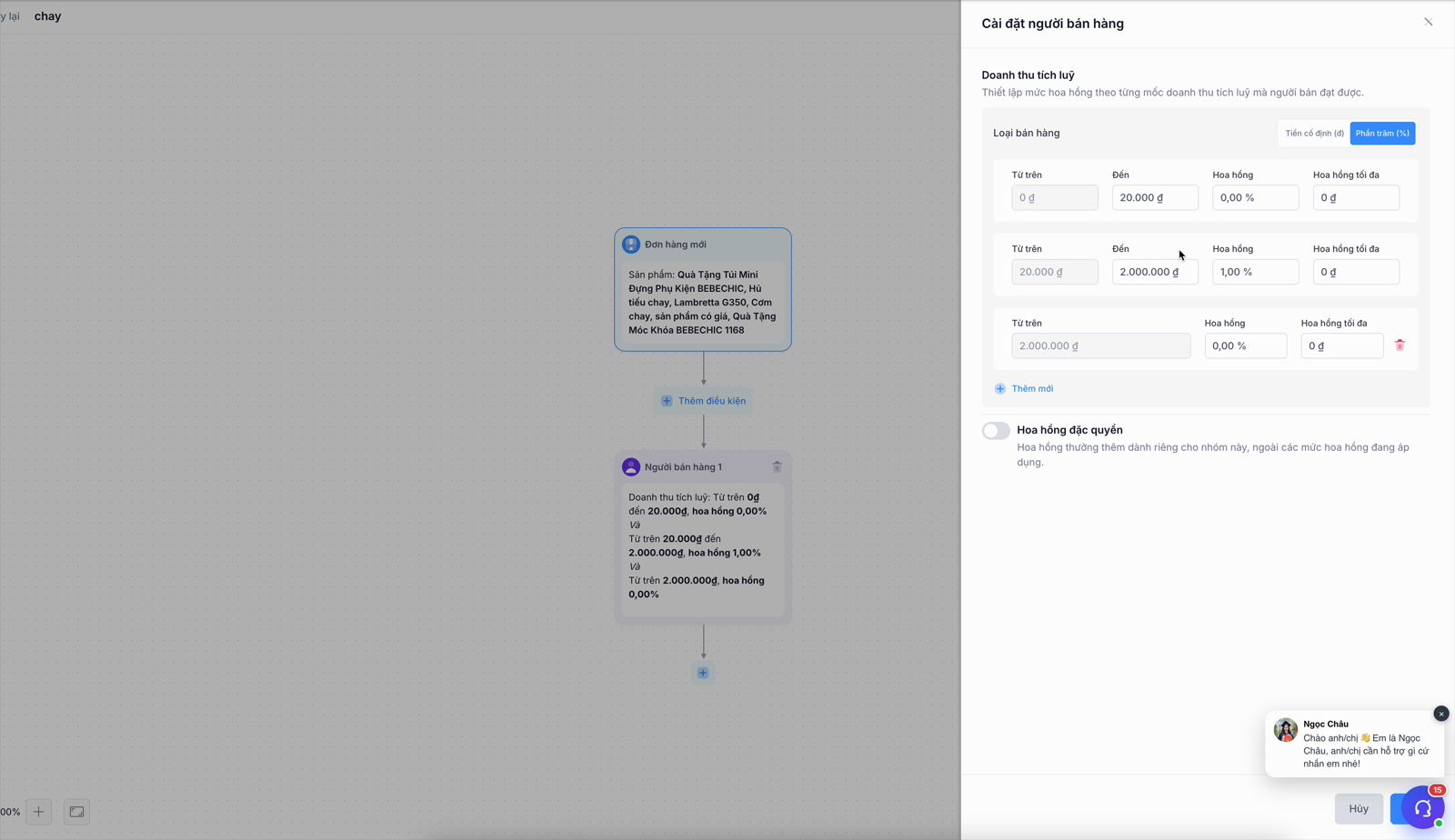Click the disabled Từ trên 0 ₫ field
1455x840 pixels.
[1054, 197]
